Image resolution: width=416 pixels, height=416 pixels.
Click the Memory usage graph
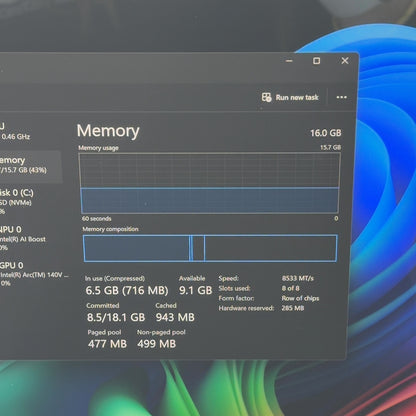pyautogui.click(x=210, y=183)
